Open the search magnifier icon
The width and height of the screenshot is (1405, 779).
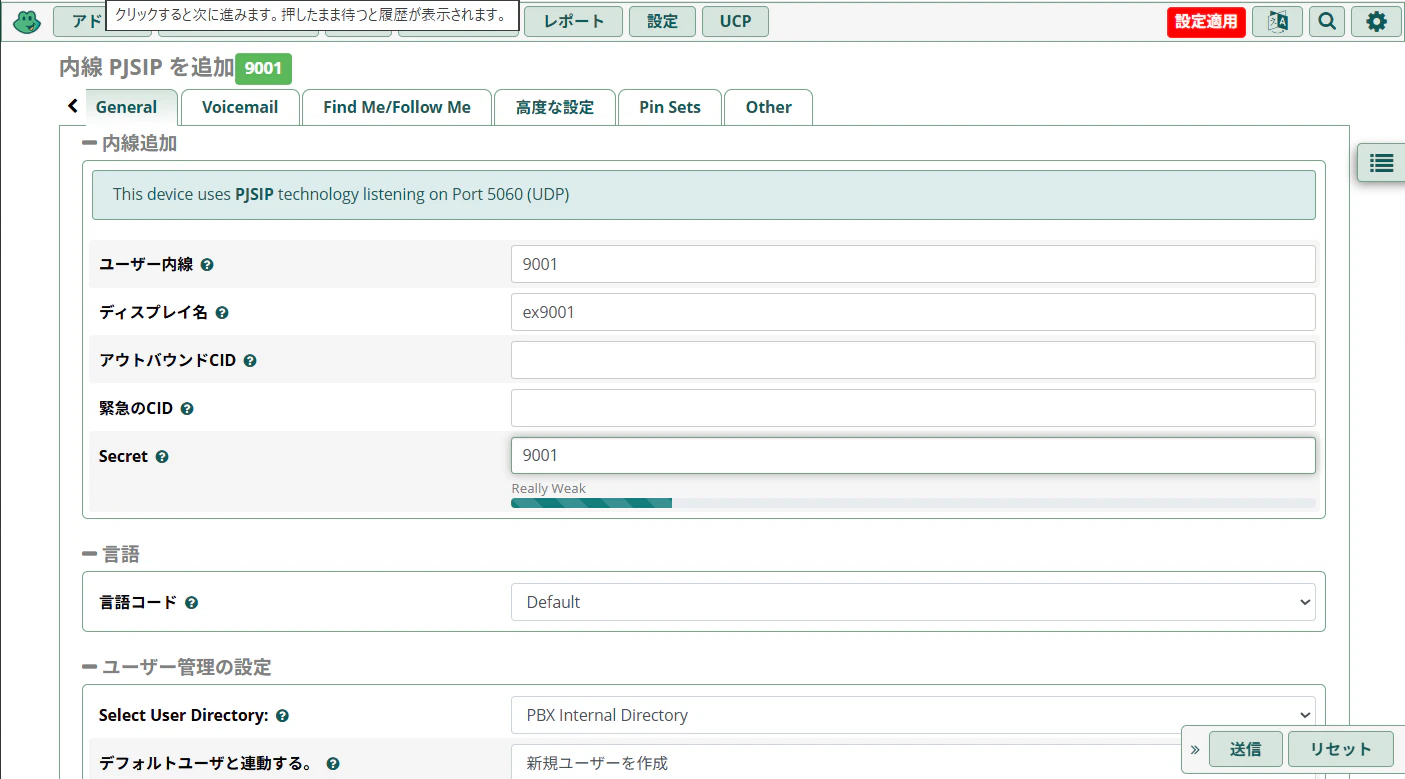[1327, 21]
